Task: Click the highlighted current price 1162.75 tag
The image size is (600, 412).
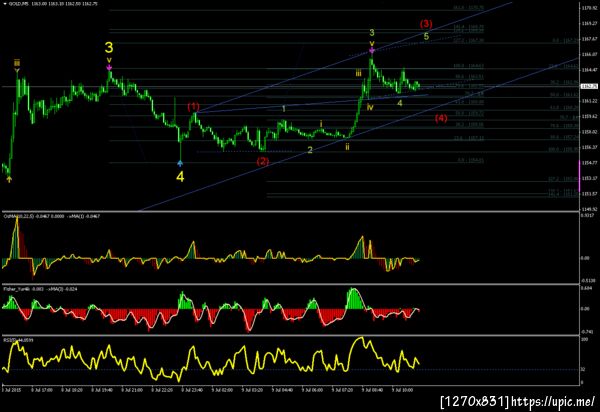Action: [x=589, y=86]
